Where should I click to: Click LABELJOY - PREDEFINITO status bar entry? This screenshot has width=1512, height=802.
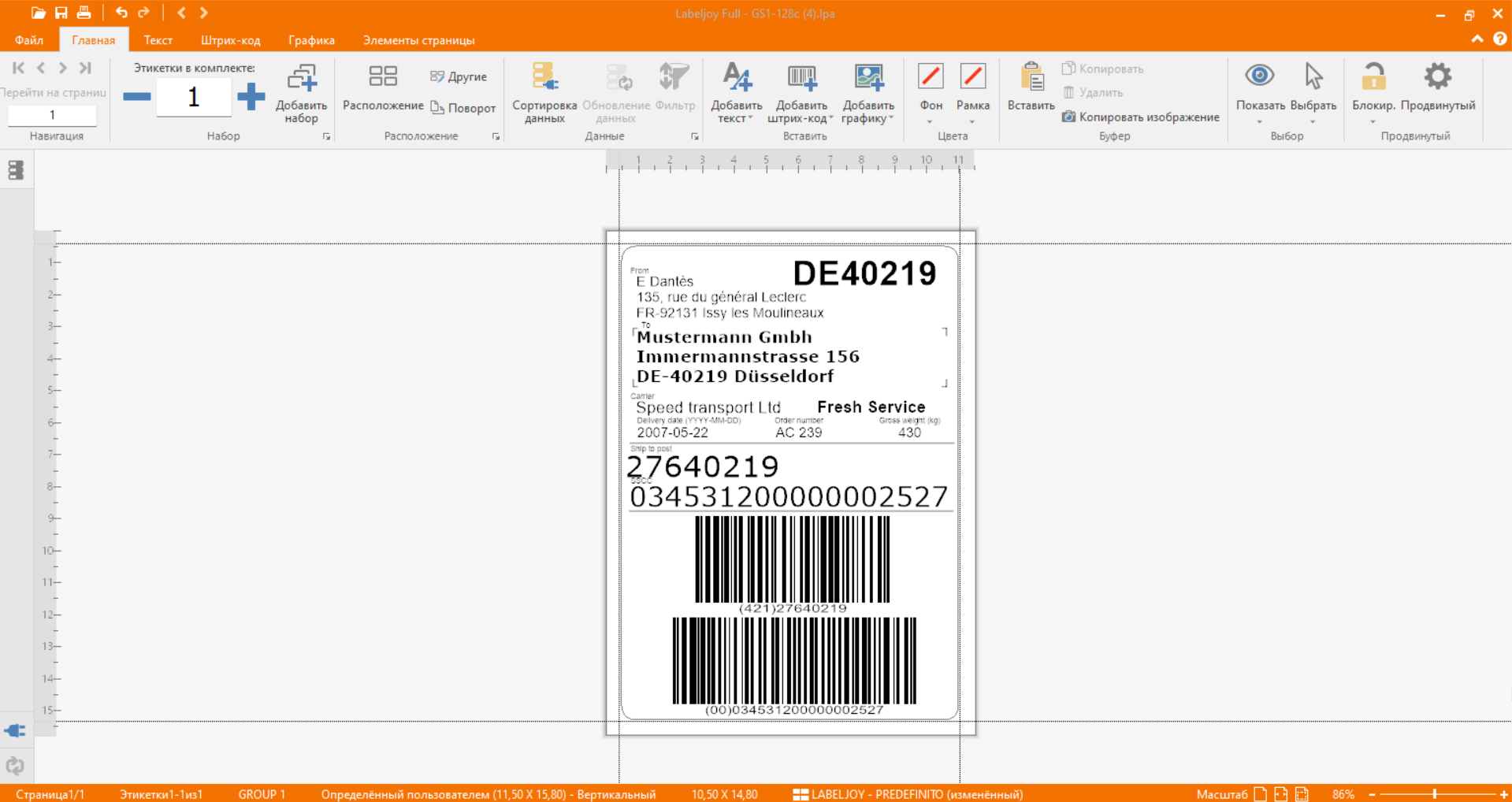[x=908, y=794]
